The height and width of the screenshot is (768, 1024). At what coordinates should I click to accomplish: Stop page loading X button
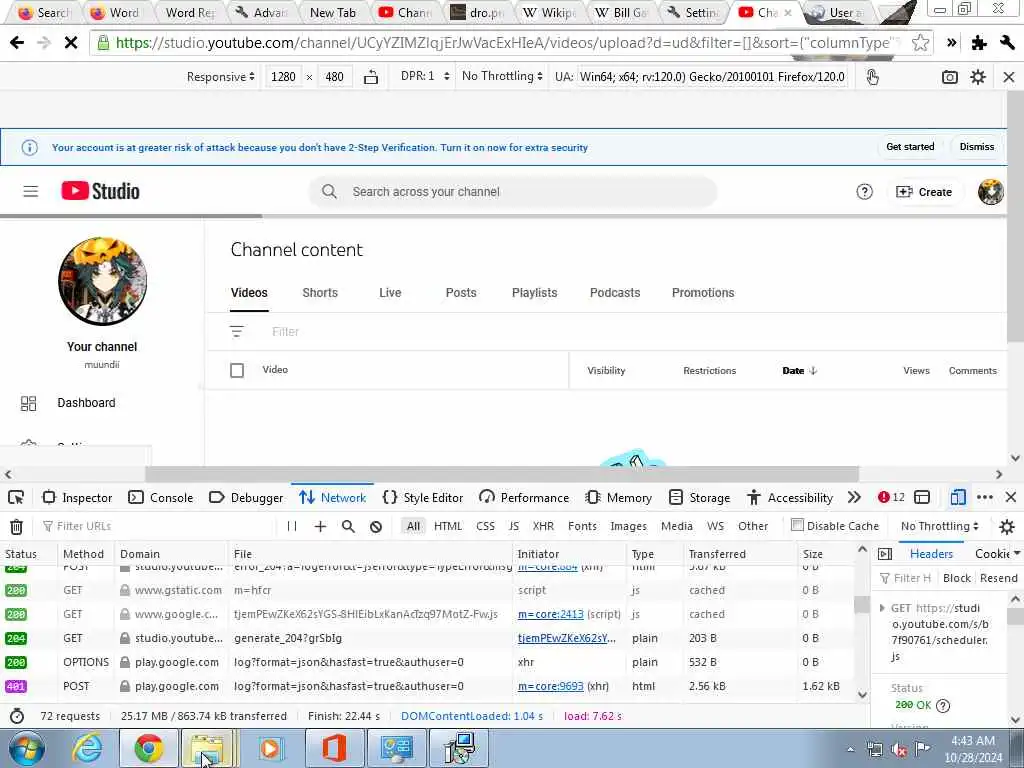71,43
